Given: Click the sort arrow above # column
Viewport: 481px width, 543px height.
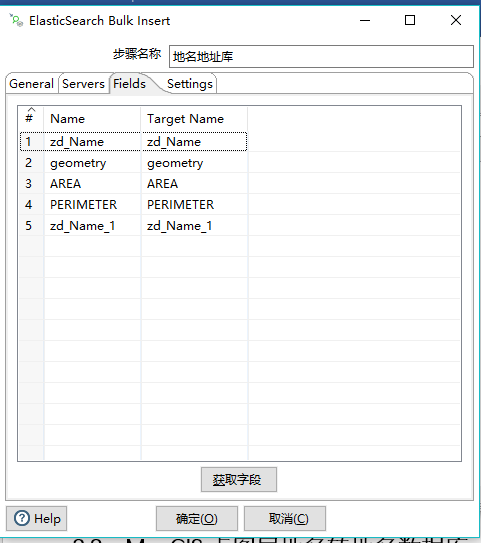Looking at the screenshot, I should click(31, 109).
